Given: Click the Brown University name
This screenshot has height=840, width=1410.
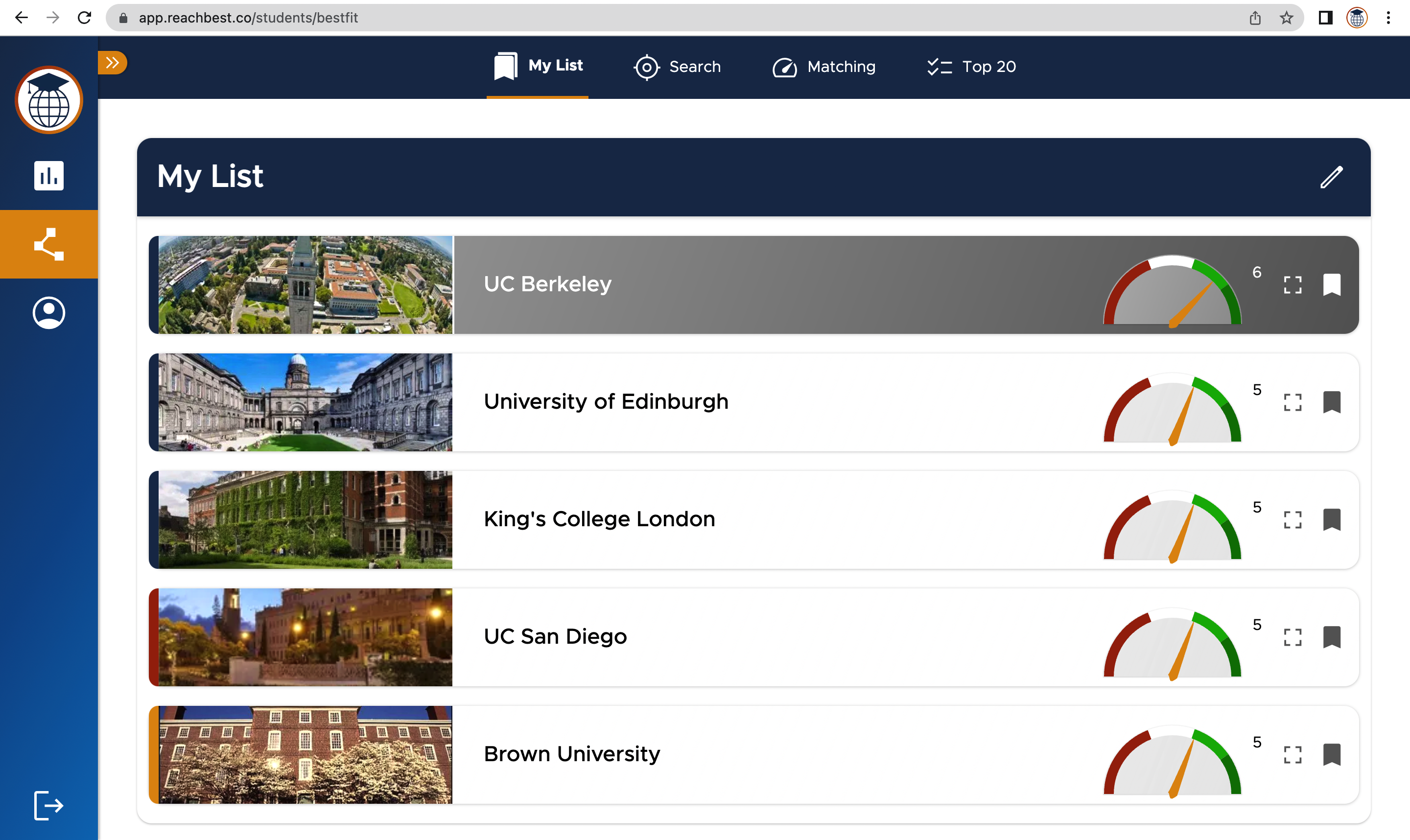Looking at the screenshot, I should 572,754.
